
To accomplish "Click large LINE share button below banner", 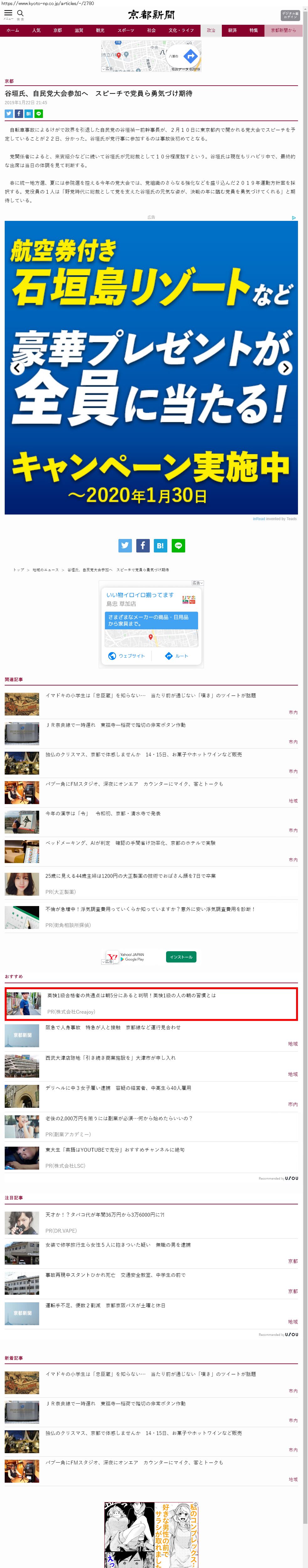I will coord(178,545).
